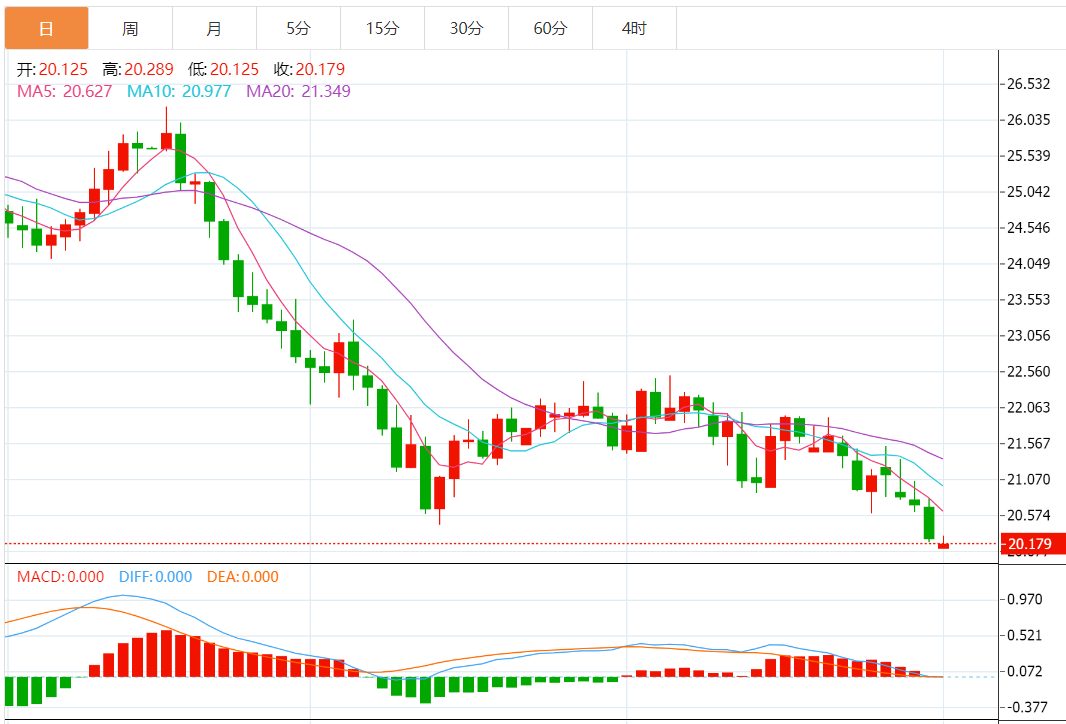This screenshot has height=724, width=1066.
Task: Click the 23.056 price axis label
Action: click(1029, 336)
